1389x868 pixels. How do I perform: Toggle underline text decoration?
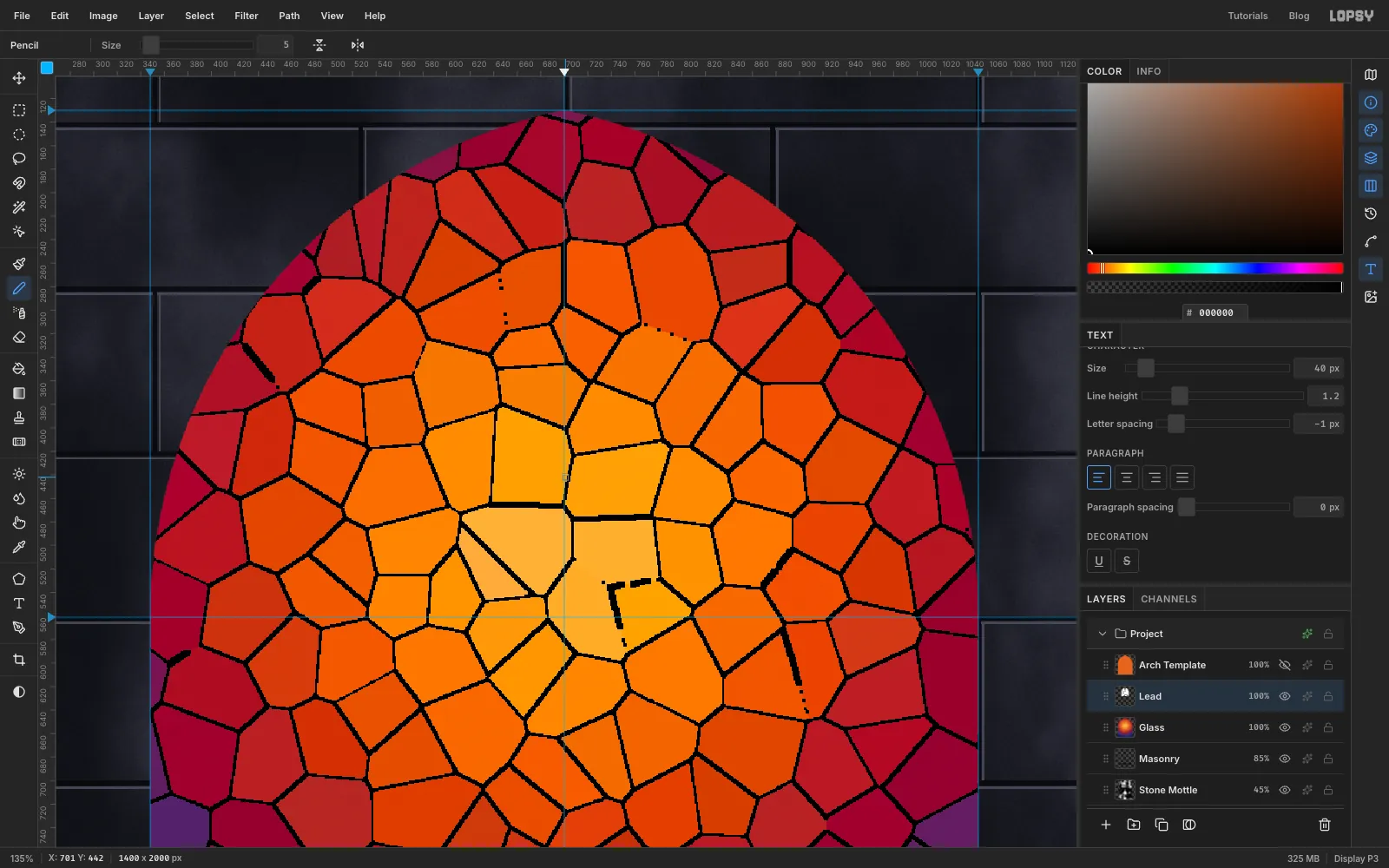point(1099,561)
